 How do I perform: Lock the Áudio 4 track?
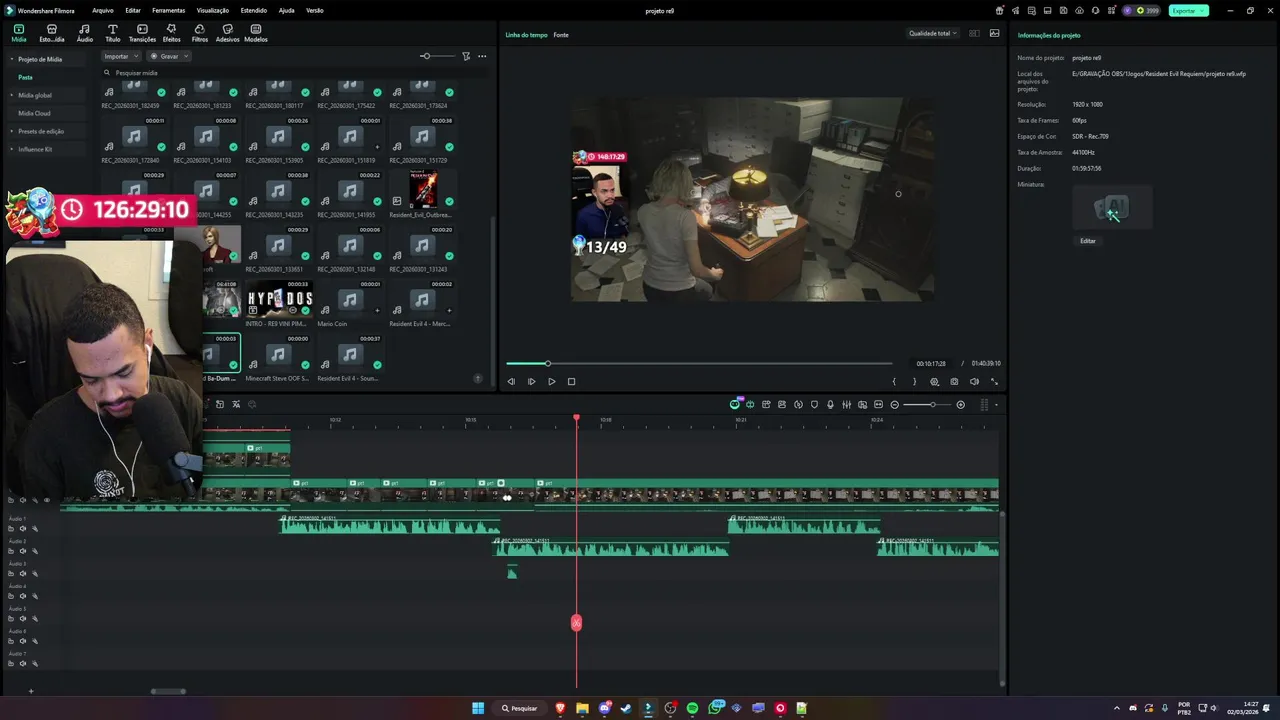point(11,596)
